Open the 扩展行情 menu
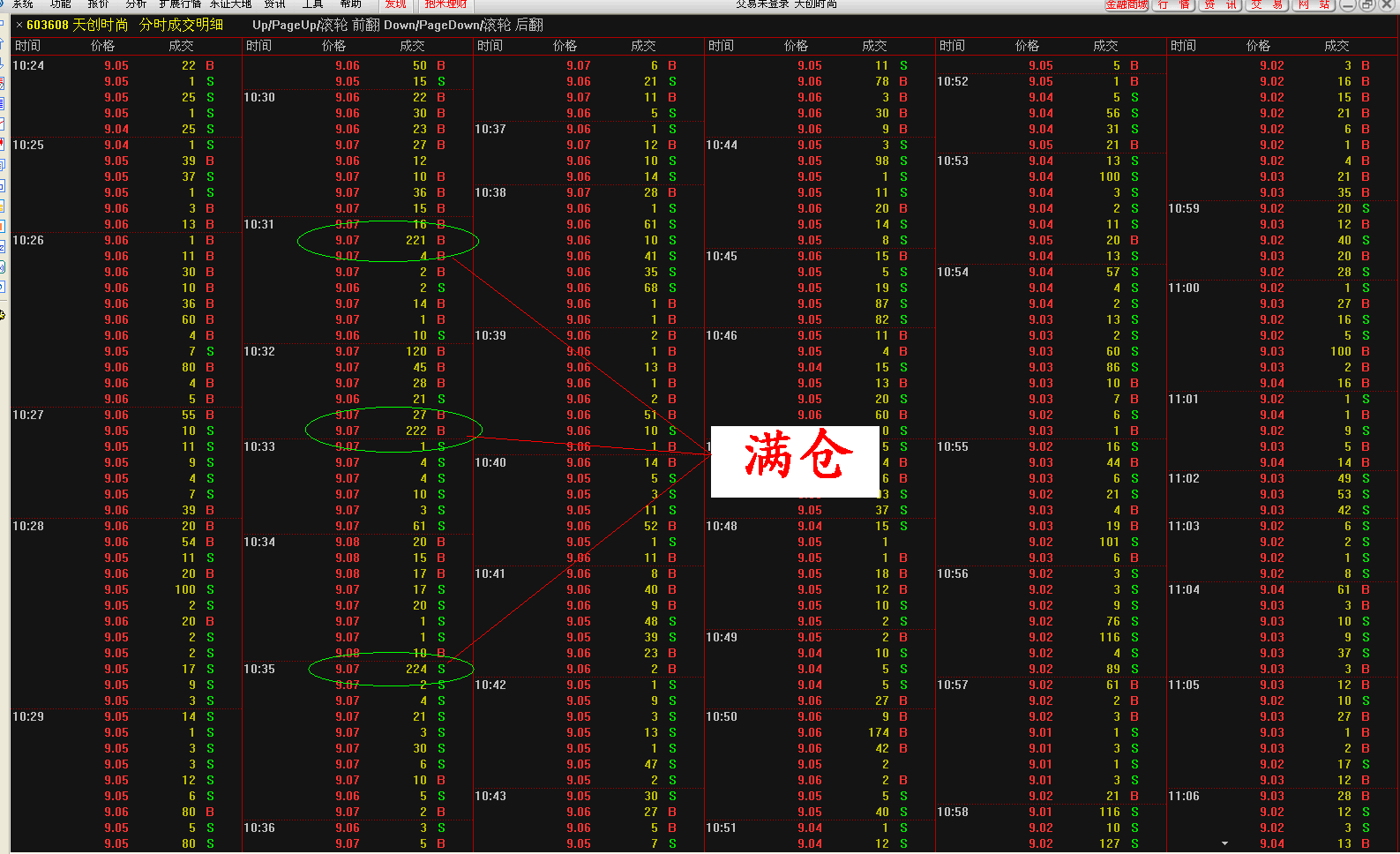Screen dimensions: 1400x854 tap(180, 4)
